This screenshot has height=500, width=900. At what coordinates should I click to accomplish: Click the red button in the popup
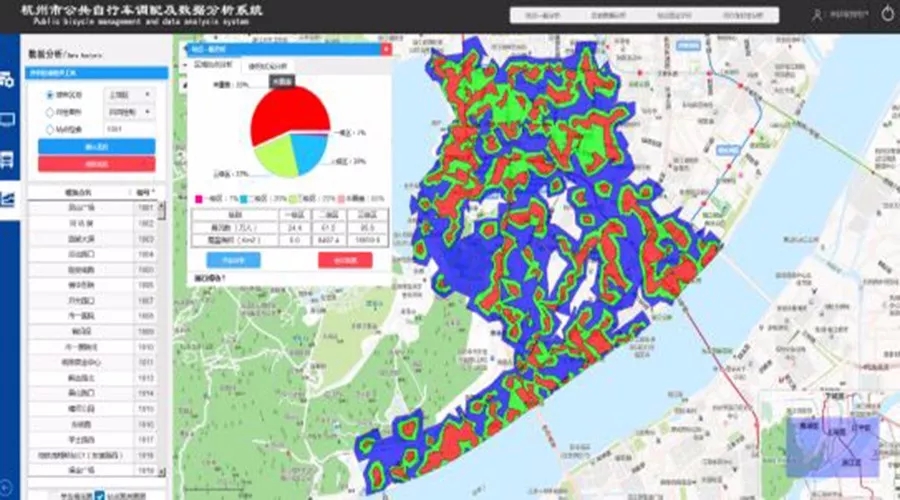coord(345,260)
